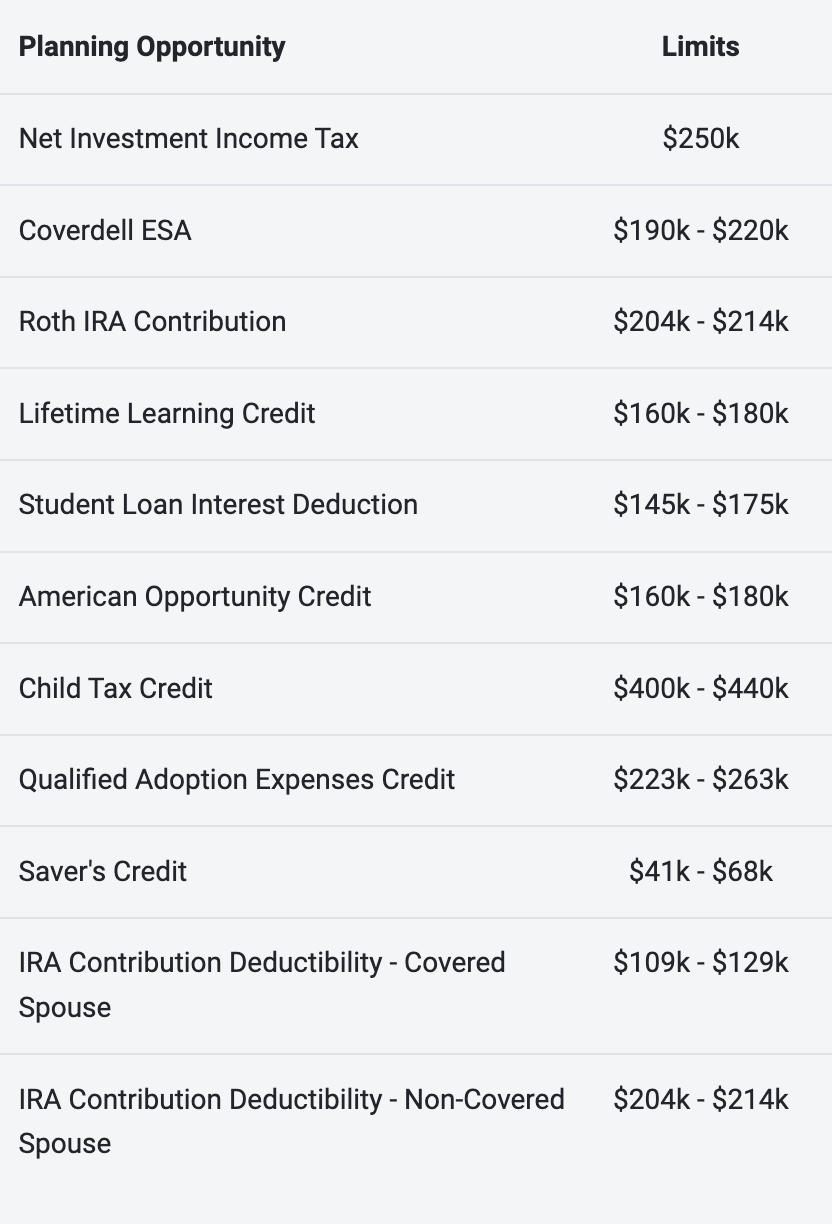This screenshot has width=832, height=1224.
Task: Click the $400k - $440k limit value
Action: tap(700, 689)
